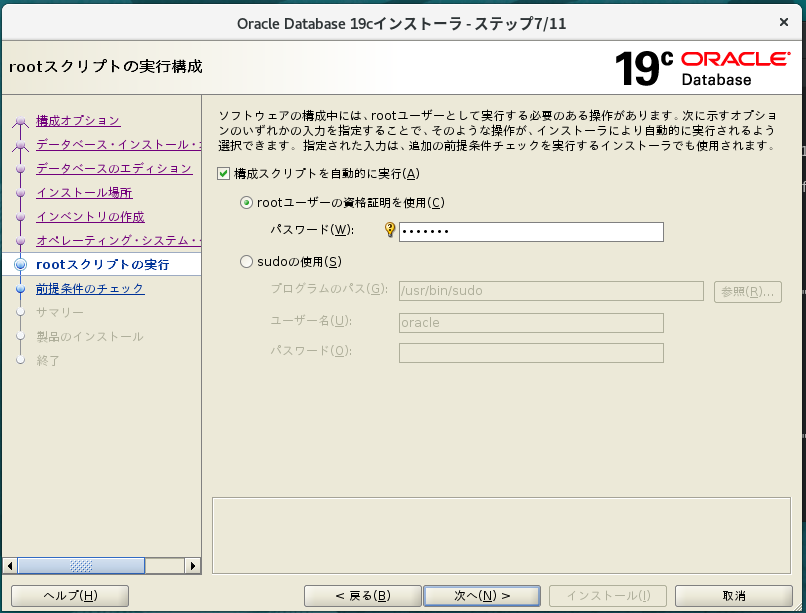Image resolution: width=806 pixels, height=613 pixels.
Task: Select sudoの使用 radio button
Action: tap(247, 262)
